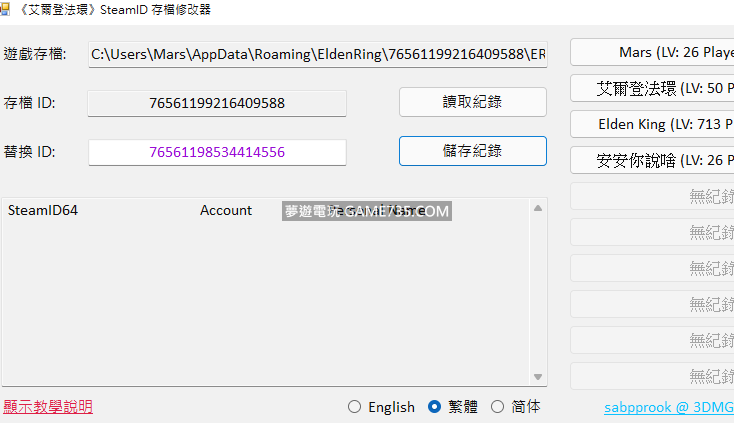Select the 简体 language radio button
The image size is (734, 423).
coord(497,407)
